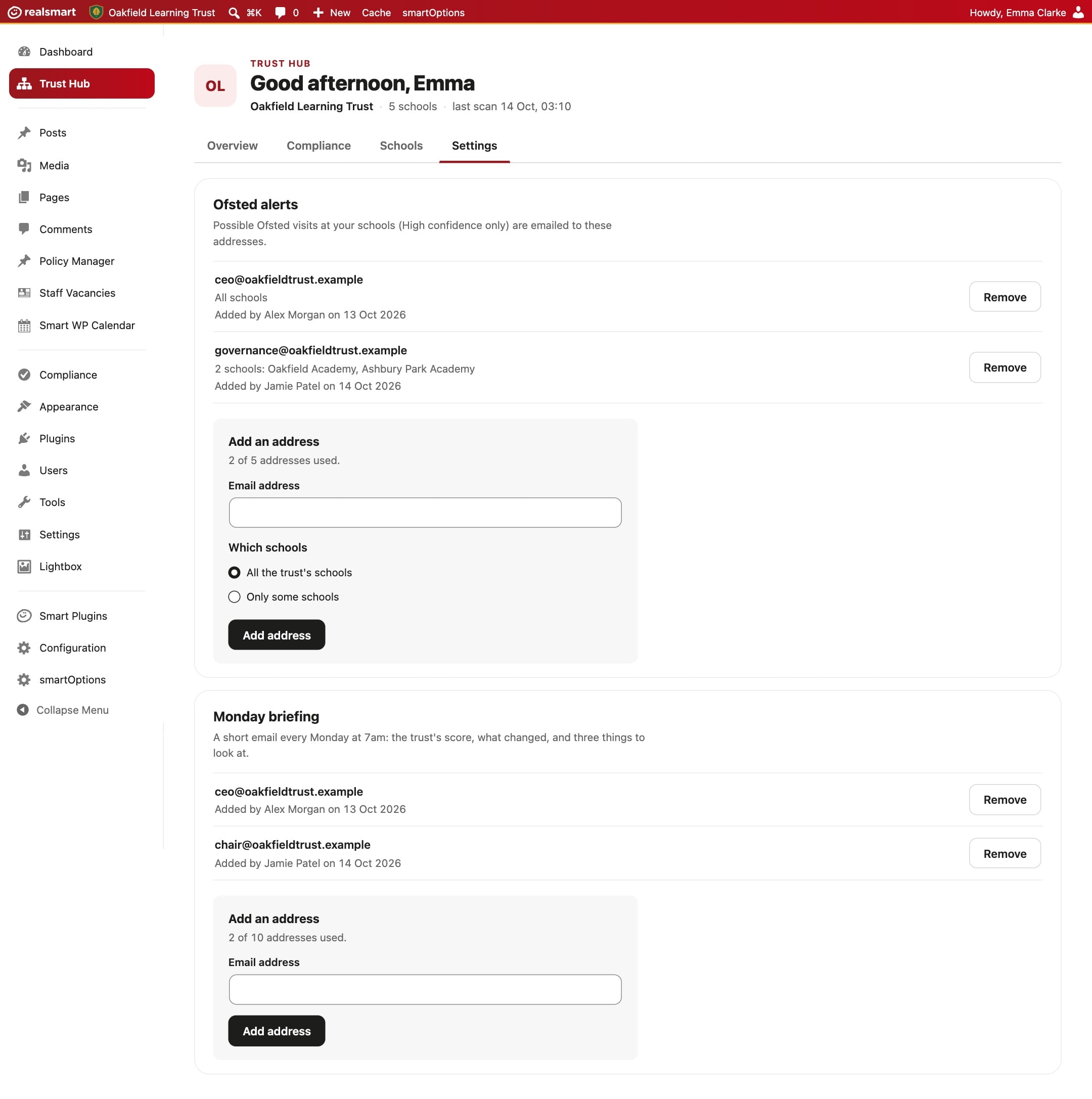Open the Dashboard sidebar icon
This screenshot has width=1092, height=1099.
point(24,52)
